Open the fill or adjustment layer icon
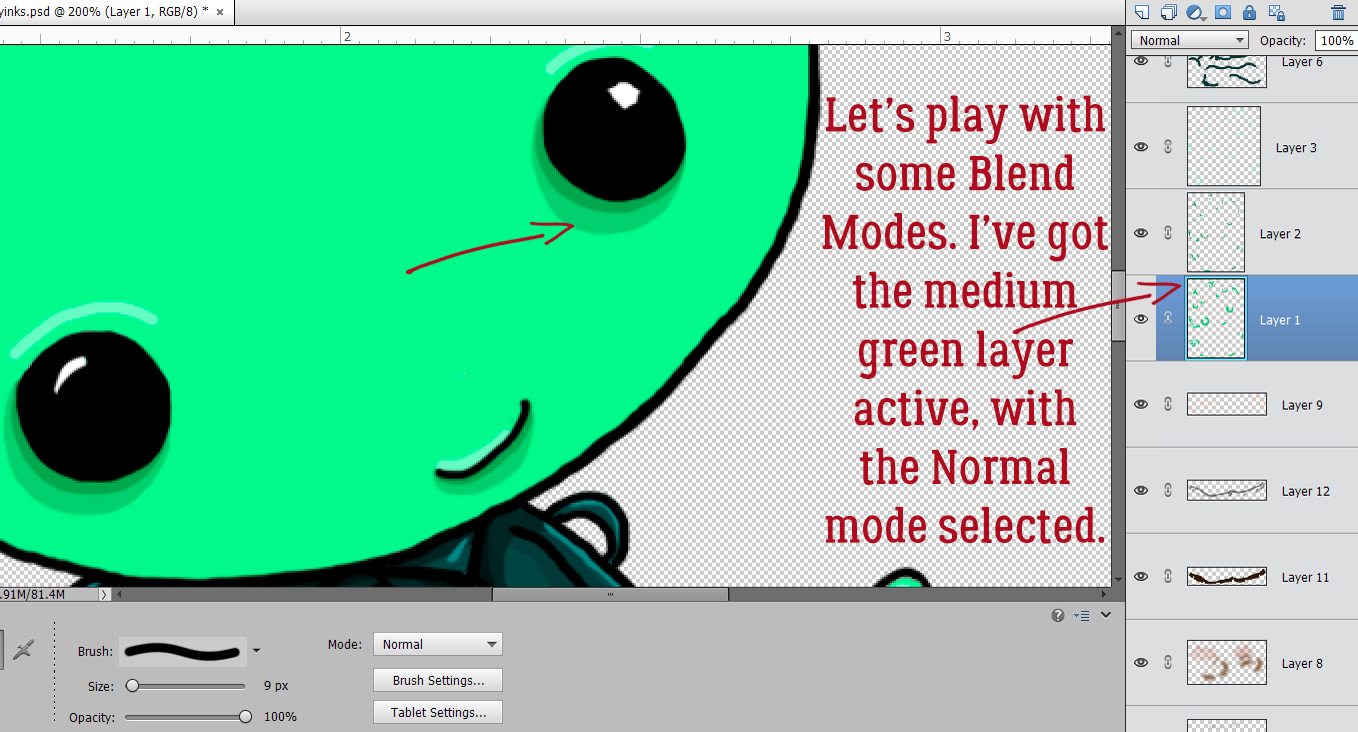Image resolution: width=1358 pixels, height=732 pixels. click(1195, 12)
